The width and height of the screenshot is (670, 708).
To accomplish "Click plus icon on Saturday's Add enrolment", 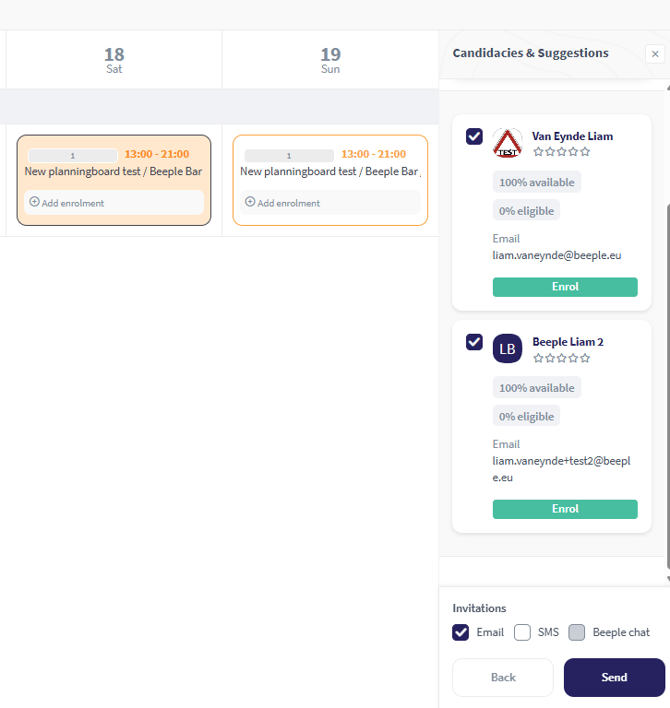I will click(x=34, y=202).
